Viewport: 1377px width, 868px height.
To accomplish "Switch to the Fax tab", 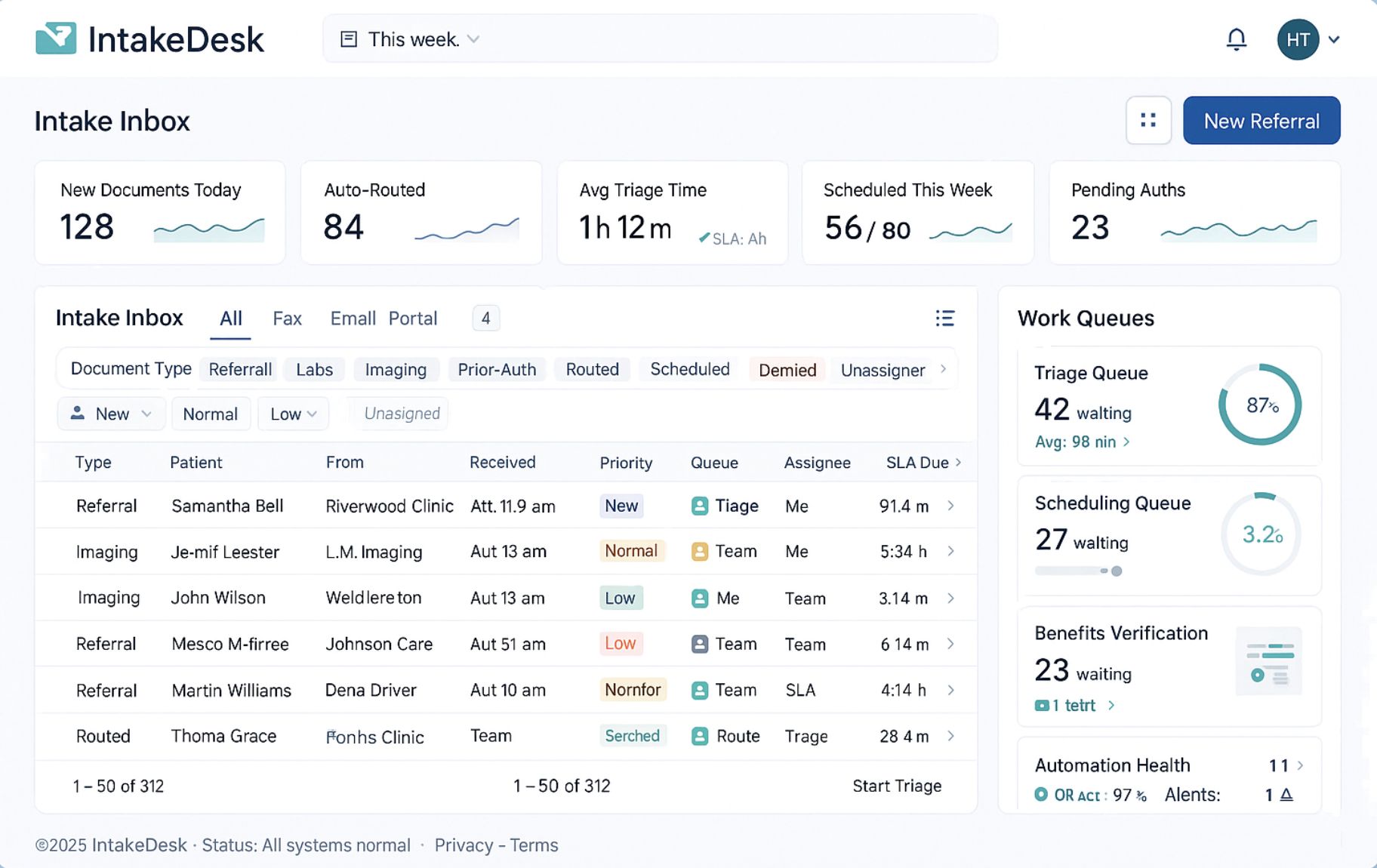I will [x=287, y=319].
